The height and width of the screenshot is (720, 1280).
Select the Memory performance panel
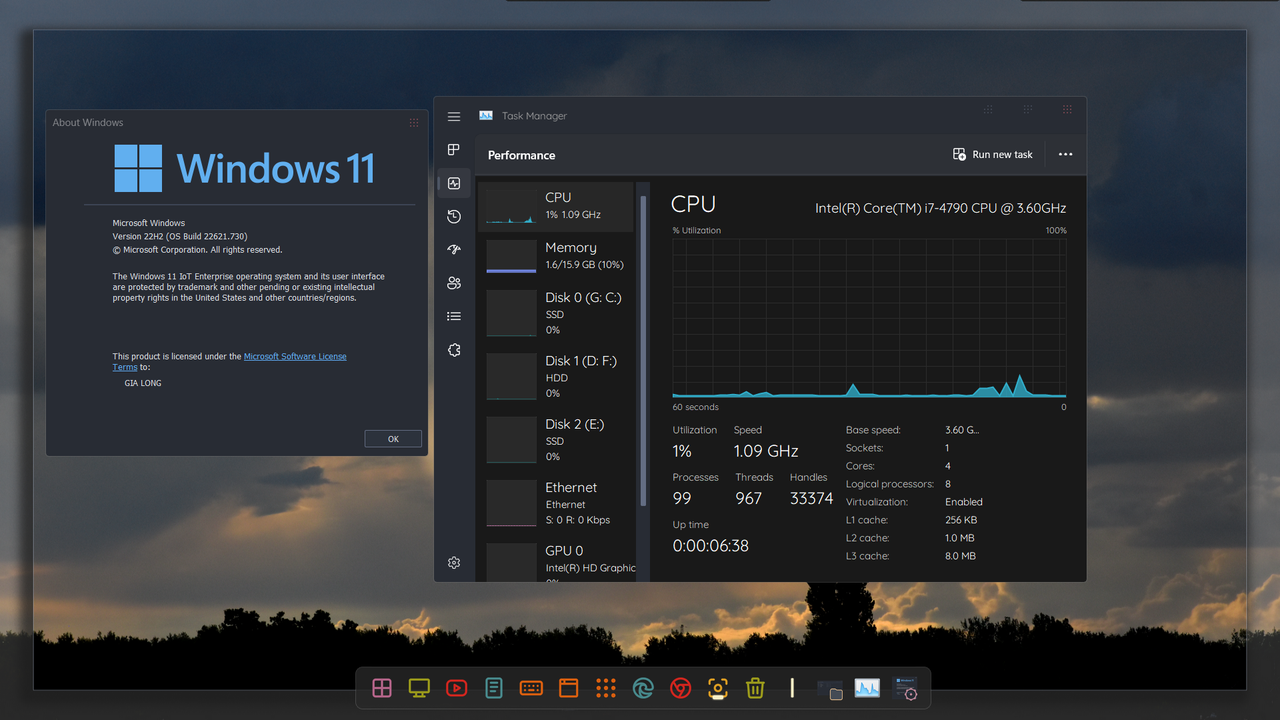(x=557, y=255)
